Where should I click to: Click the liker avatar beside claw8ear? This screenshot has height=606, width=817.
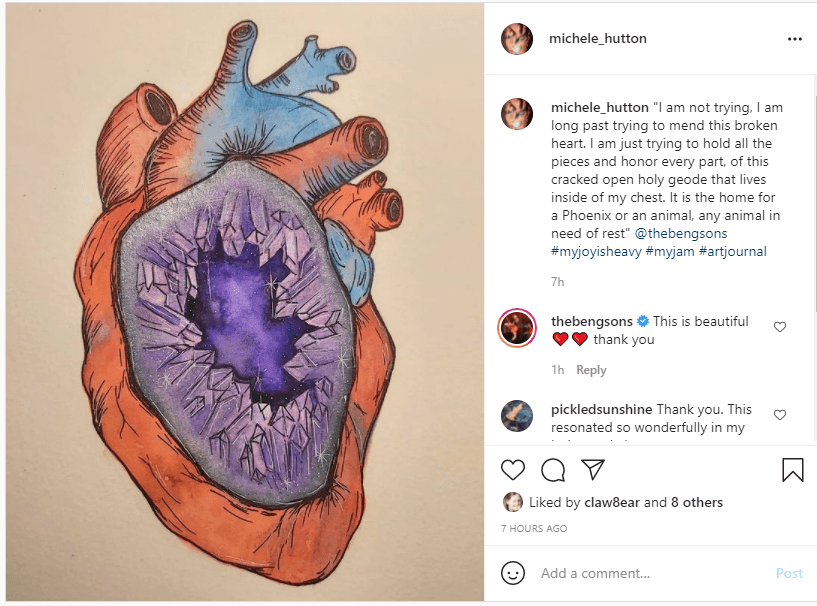coord(513,502)
